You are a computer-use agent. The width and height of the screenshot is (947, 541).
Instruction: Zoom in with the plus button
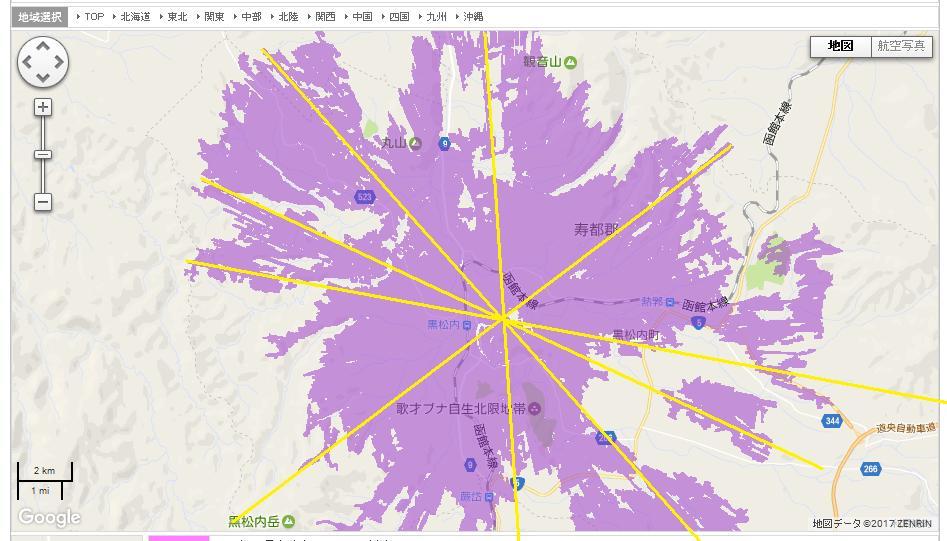[42, 107]
